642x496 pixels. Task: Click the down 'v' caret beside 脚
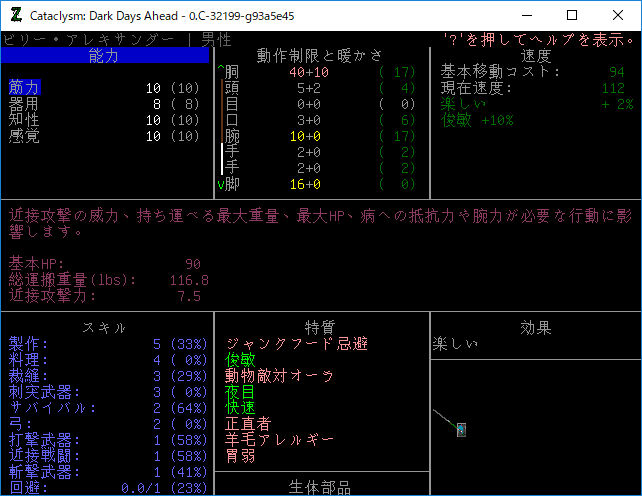pos(221,184)
